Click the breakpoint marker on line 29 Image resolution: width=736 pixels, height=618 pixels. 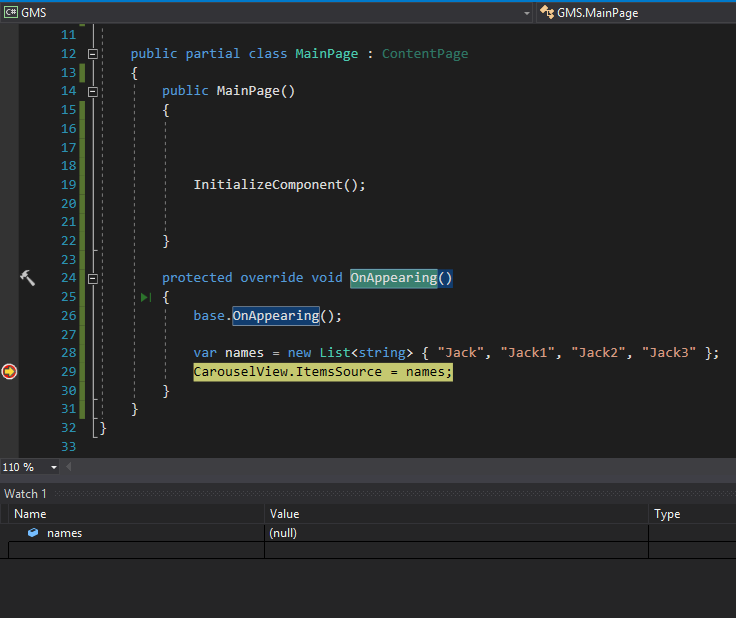9,371
